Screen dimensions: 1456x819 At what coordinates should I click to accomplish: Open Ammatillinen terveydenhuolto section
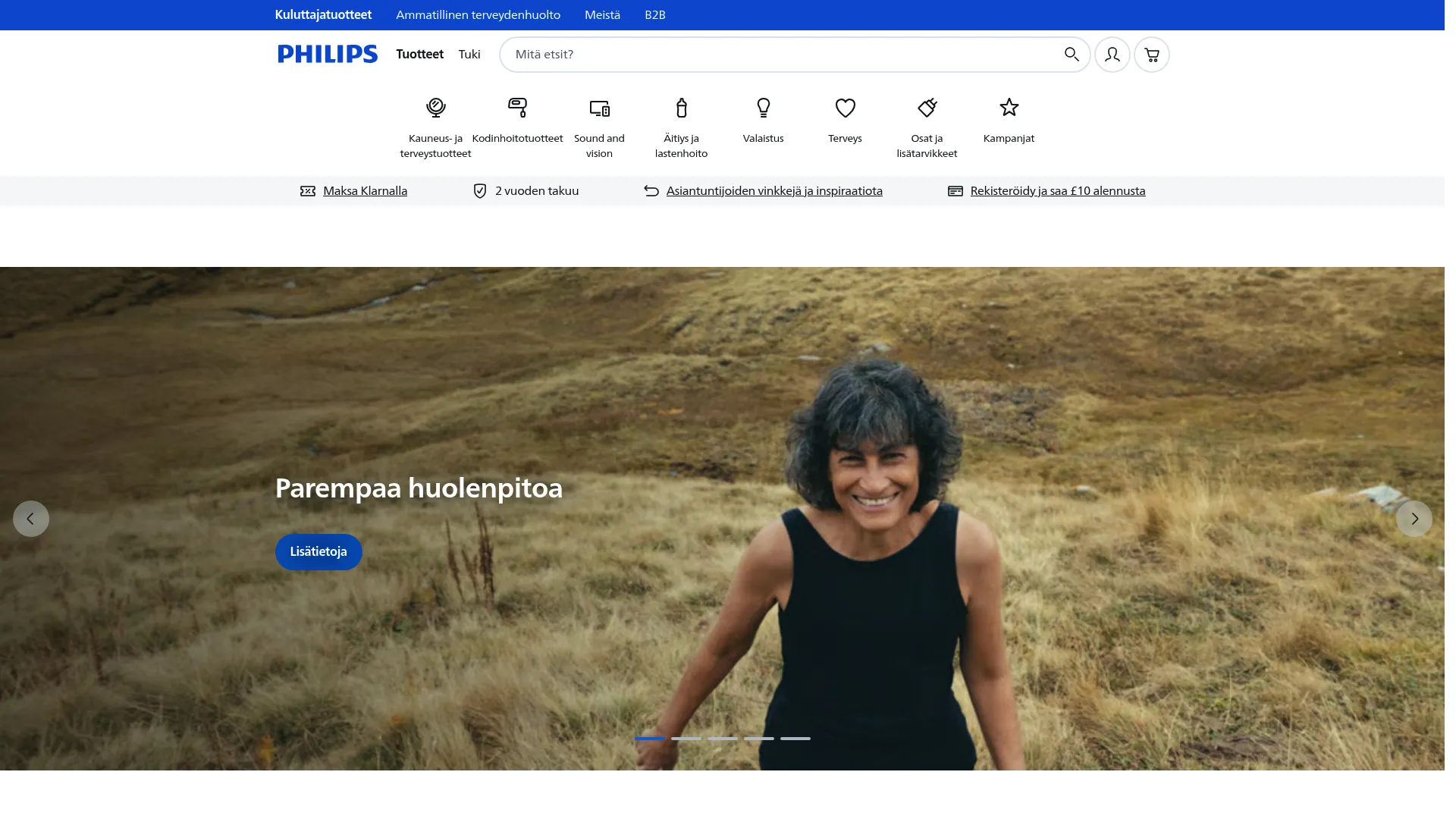(478, 15)
